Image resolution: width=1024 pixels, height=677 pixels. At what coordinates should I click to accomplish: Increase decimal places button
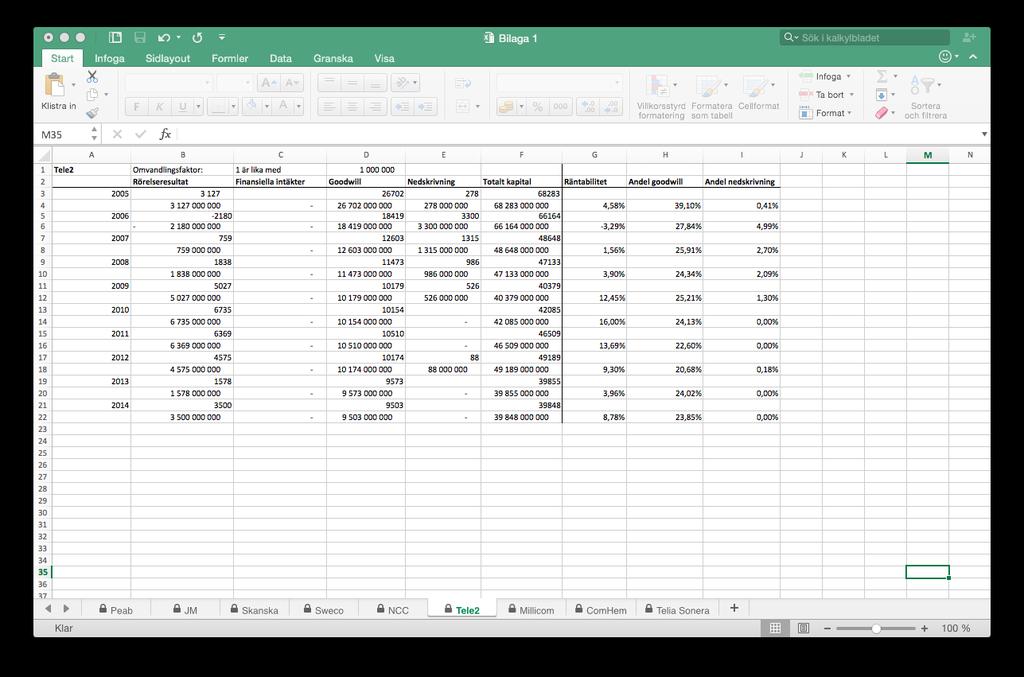pyautogui.click(x=588, y=106)
